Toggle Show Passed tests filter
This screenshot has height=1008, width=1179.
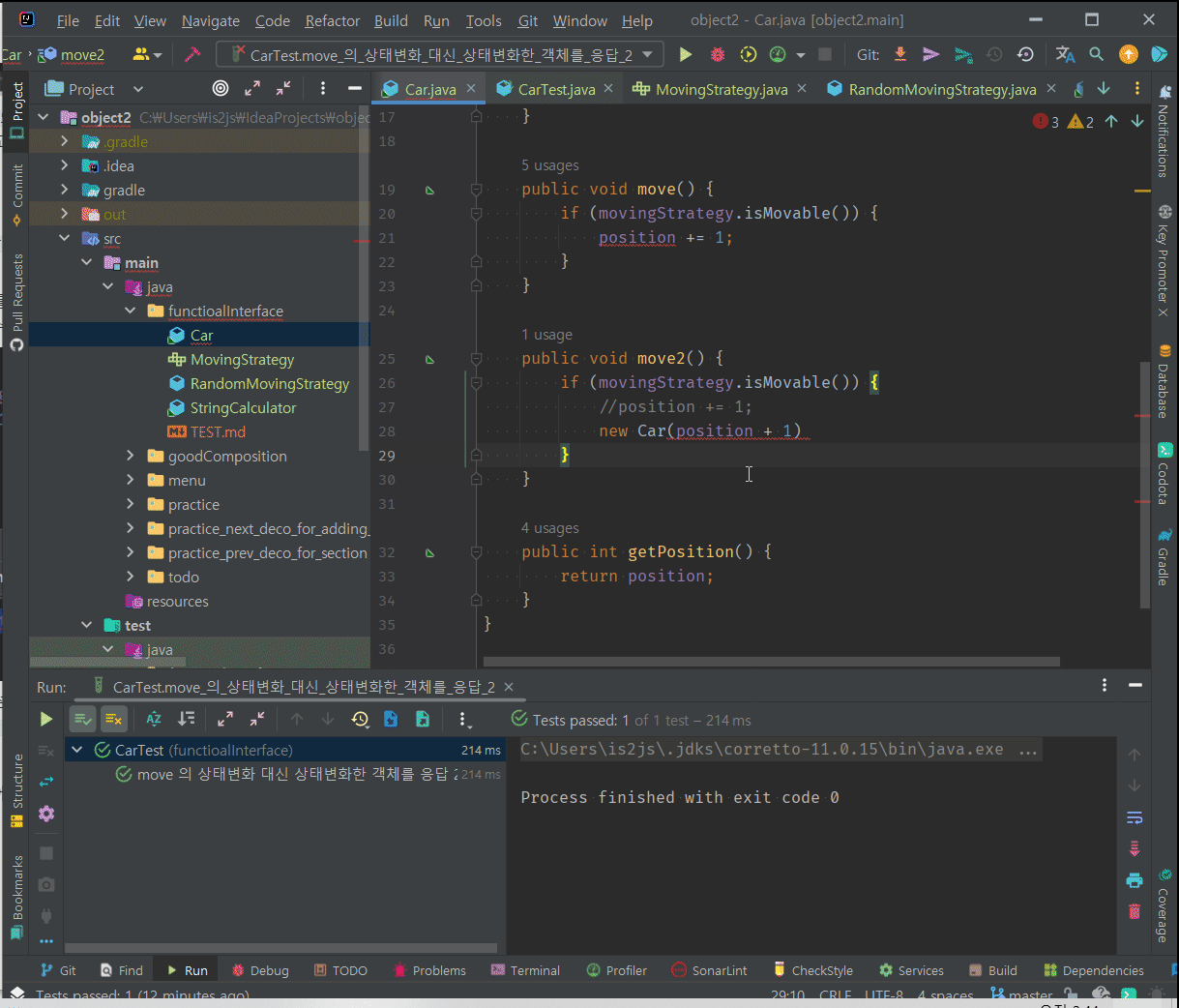[x=83, y=719]
